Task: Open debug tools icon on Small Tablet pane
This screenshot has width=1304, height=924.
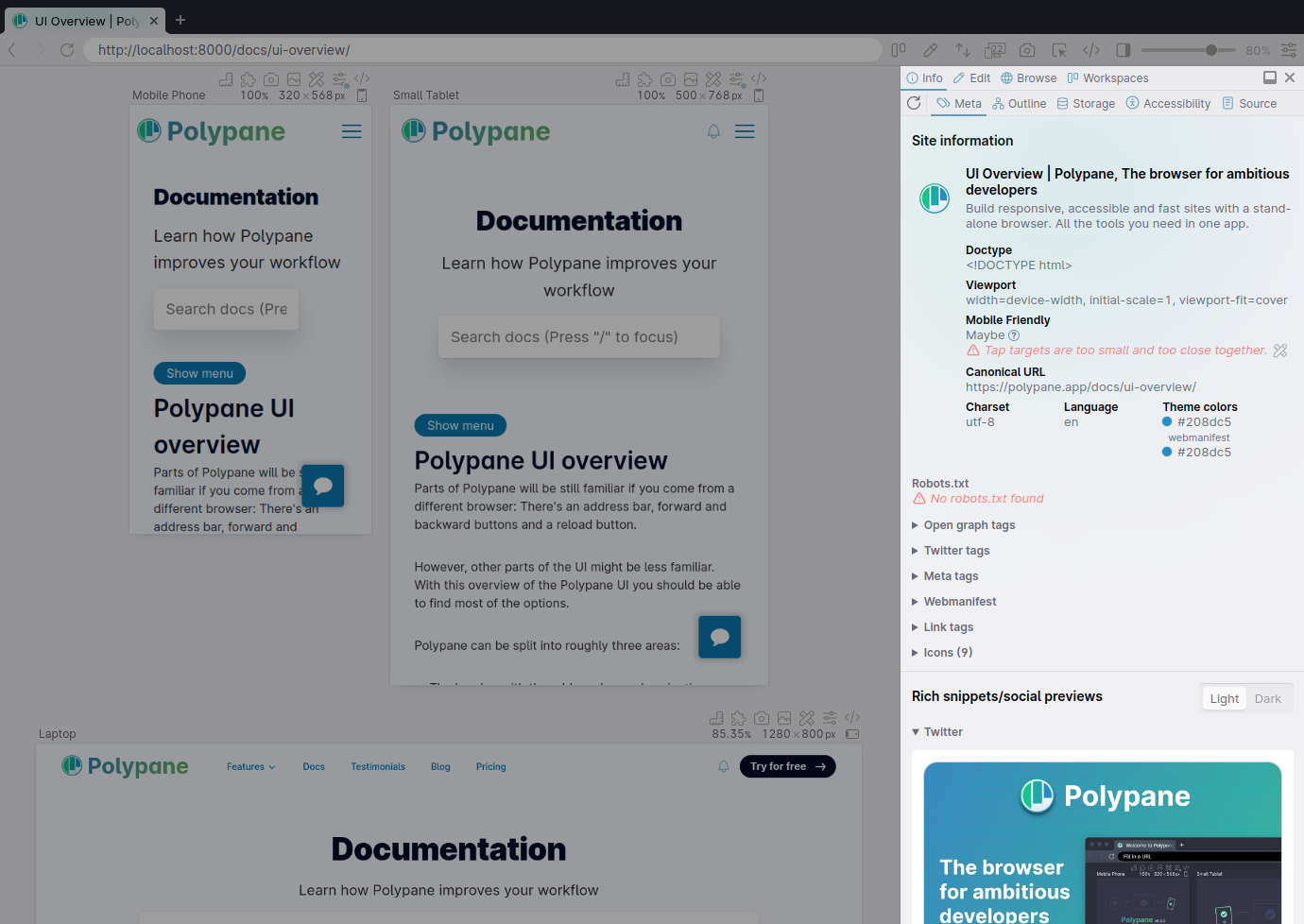Action: pyautogui.click(x=713, y=79)
